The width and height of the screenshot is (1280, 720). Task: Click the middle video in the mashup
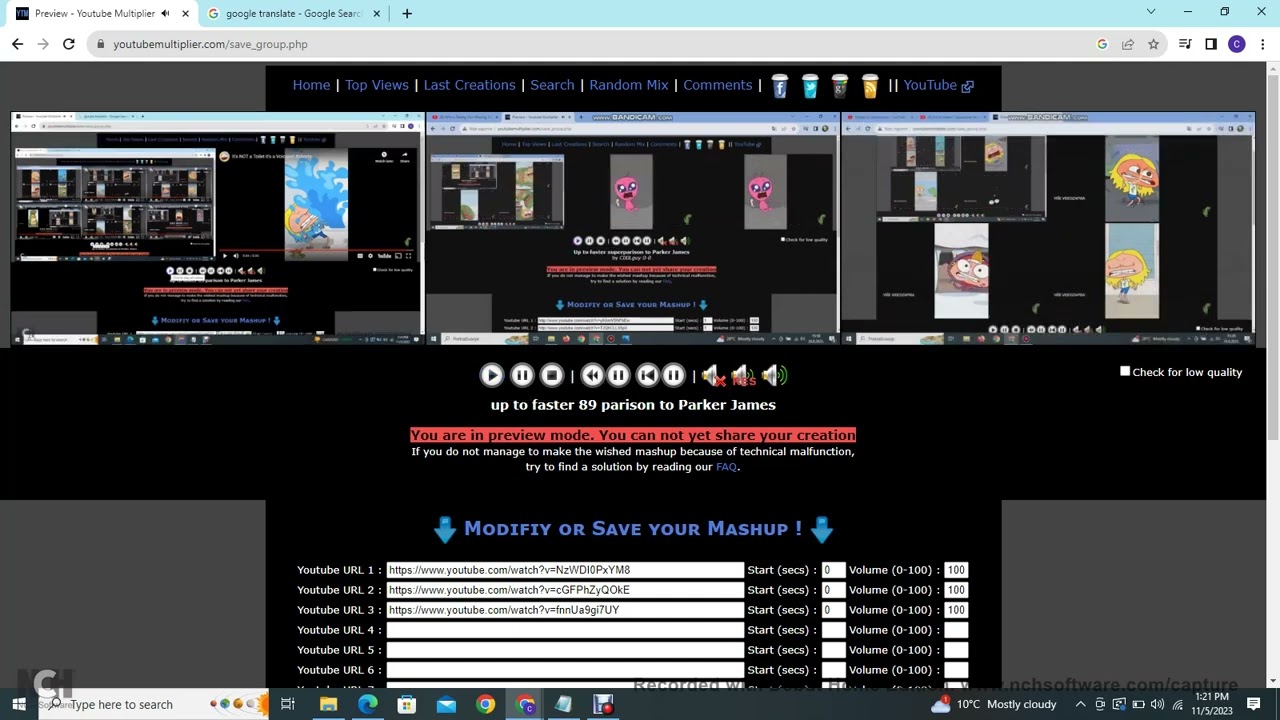[x=632, y=229]
